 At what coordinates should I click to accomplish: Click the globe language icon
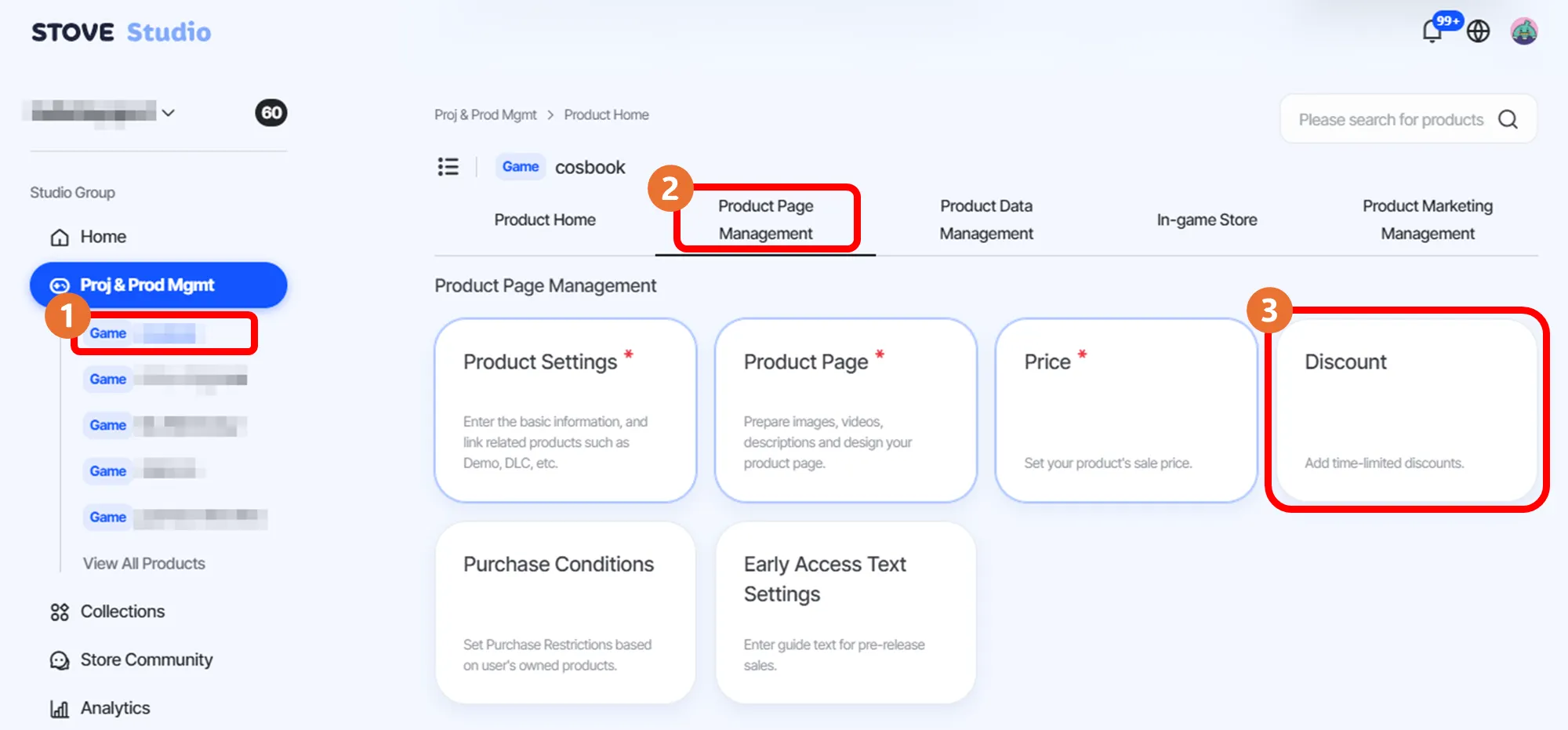click(1478, 32)
